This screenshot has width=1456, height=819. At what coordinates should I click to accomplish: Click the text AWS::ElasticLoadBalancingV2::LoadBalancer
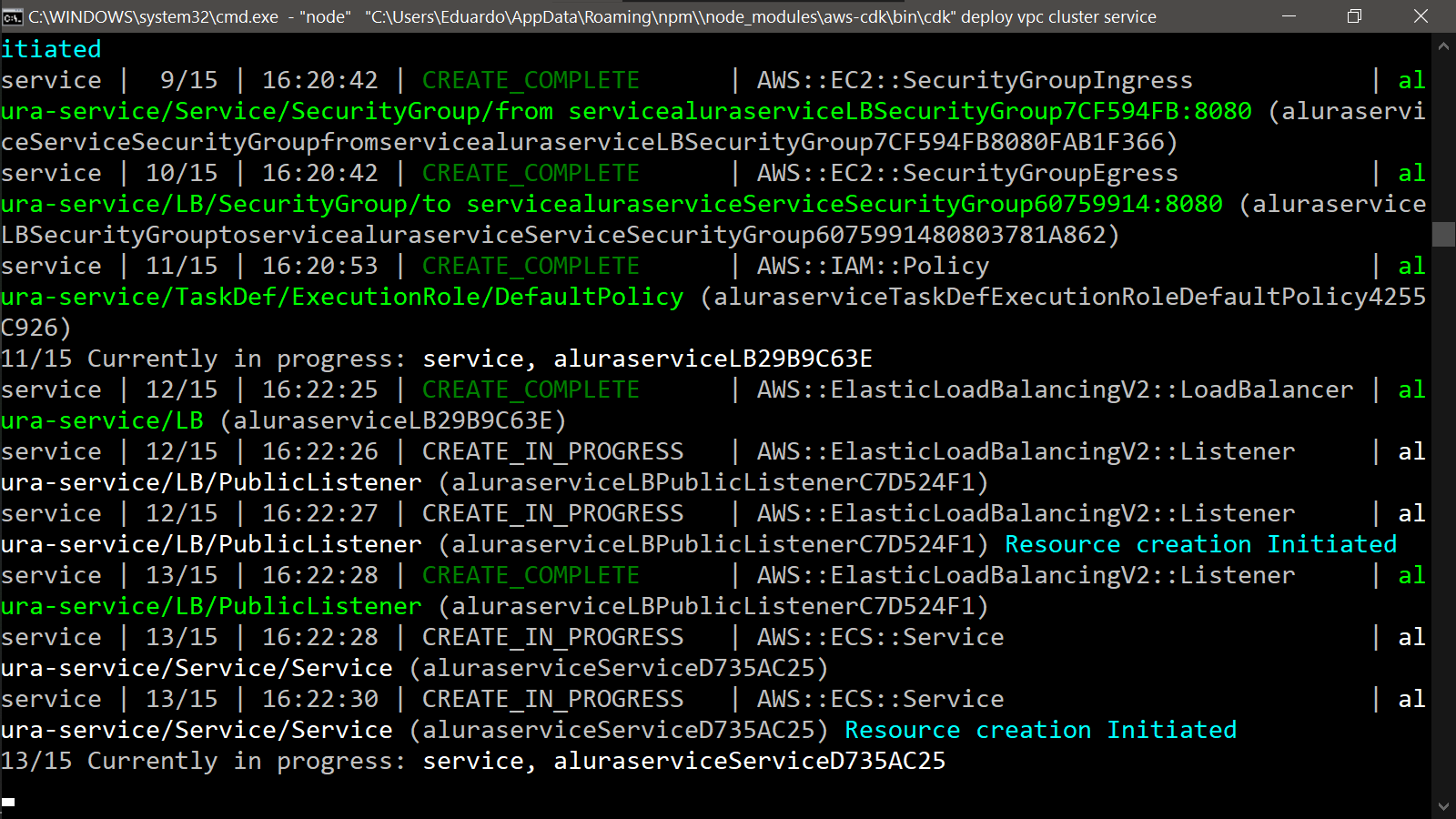(1055, 389)
